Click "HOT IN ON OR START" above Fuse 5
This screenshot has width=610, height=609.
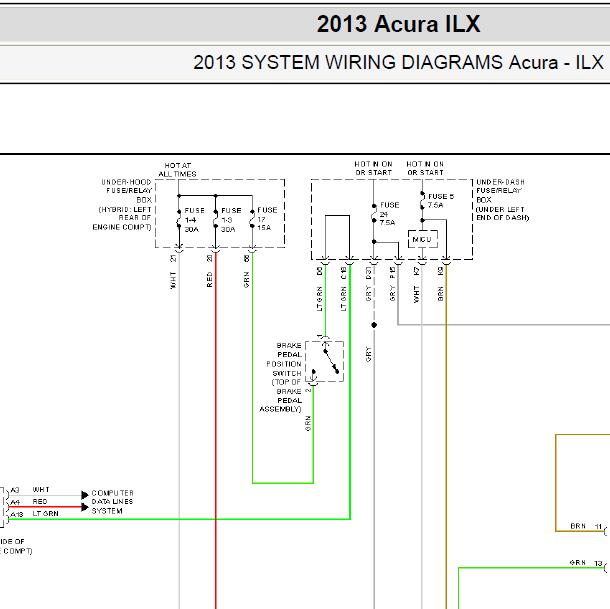[425, 168]
